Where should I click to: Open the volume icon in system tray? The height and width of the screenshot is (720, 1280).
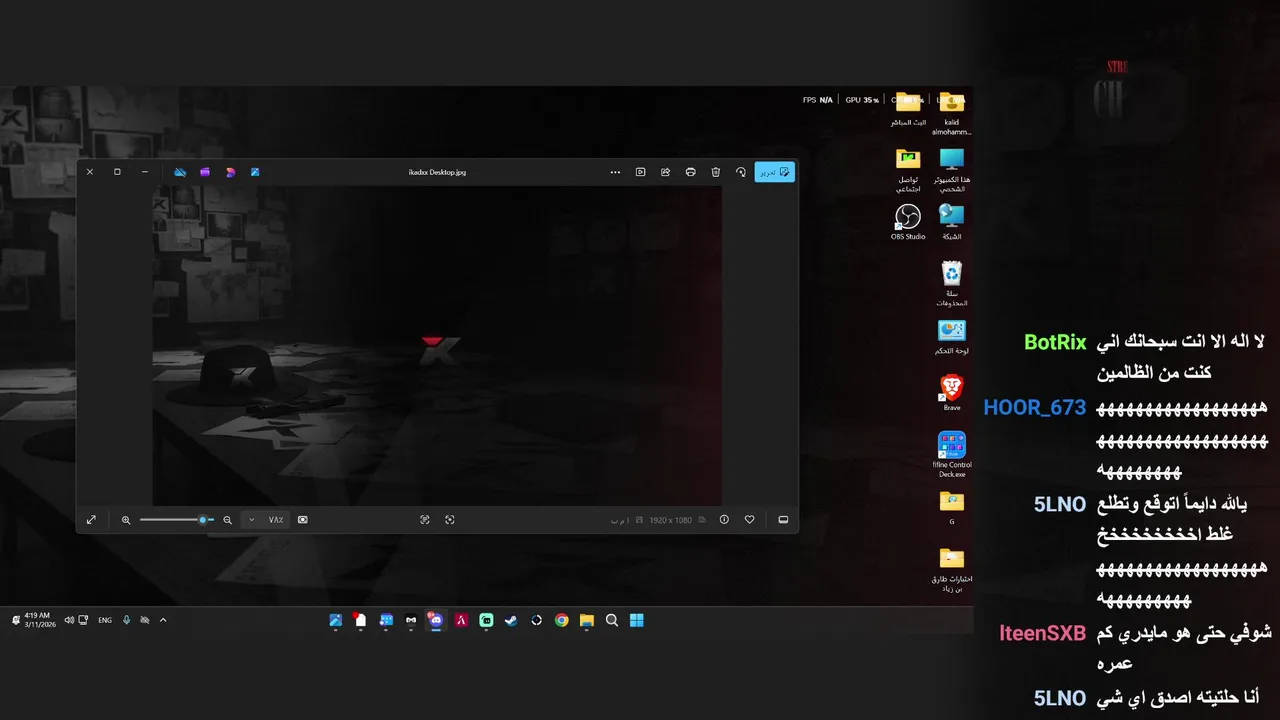coord(69,620)
